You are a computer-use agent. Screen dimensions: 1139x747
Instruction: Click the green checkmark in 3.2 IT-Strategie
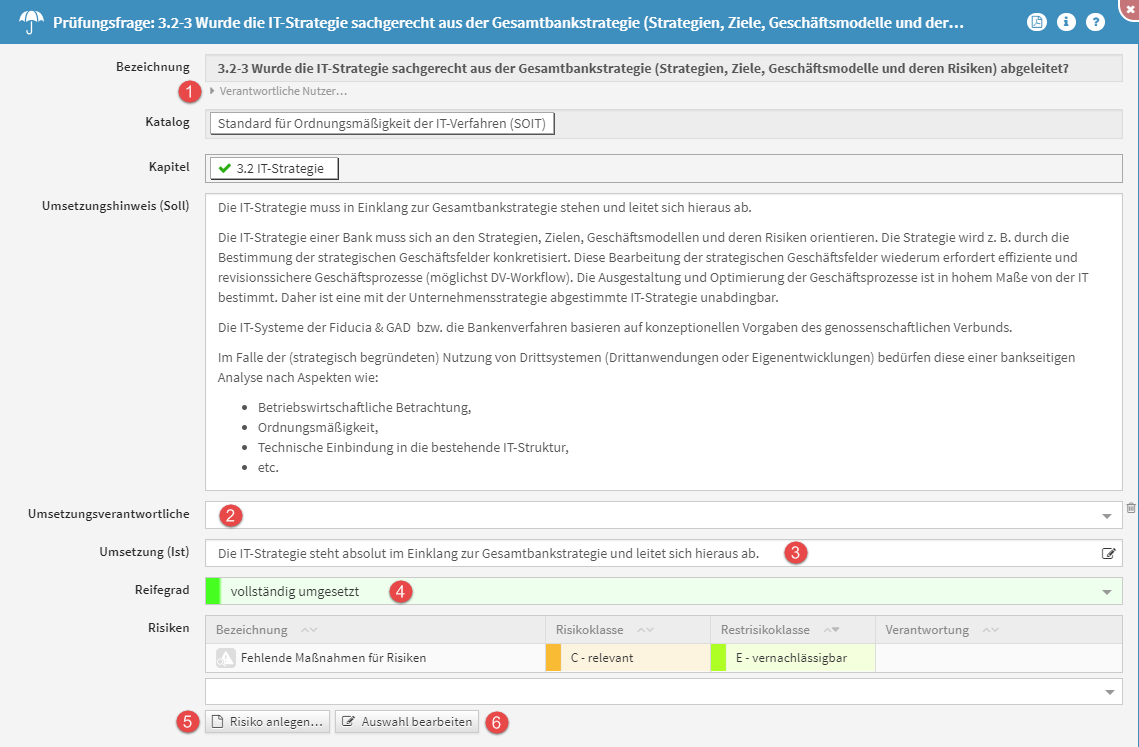(224, 168)
